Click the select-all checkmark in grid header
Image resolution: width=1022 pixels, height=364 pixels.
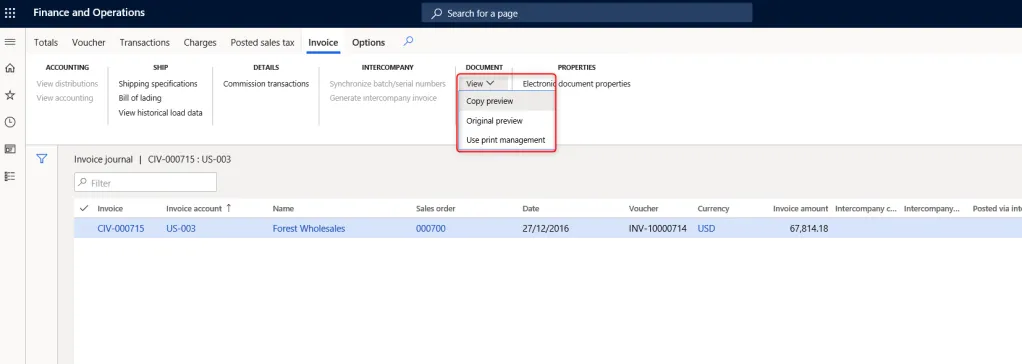(83, 209)
